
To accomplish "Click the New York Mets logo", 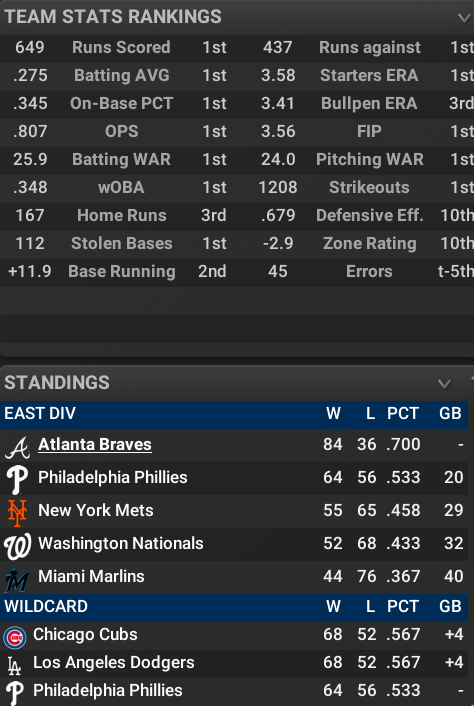I will (x=17, y=513).
